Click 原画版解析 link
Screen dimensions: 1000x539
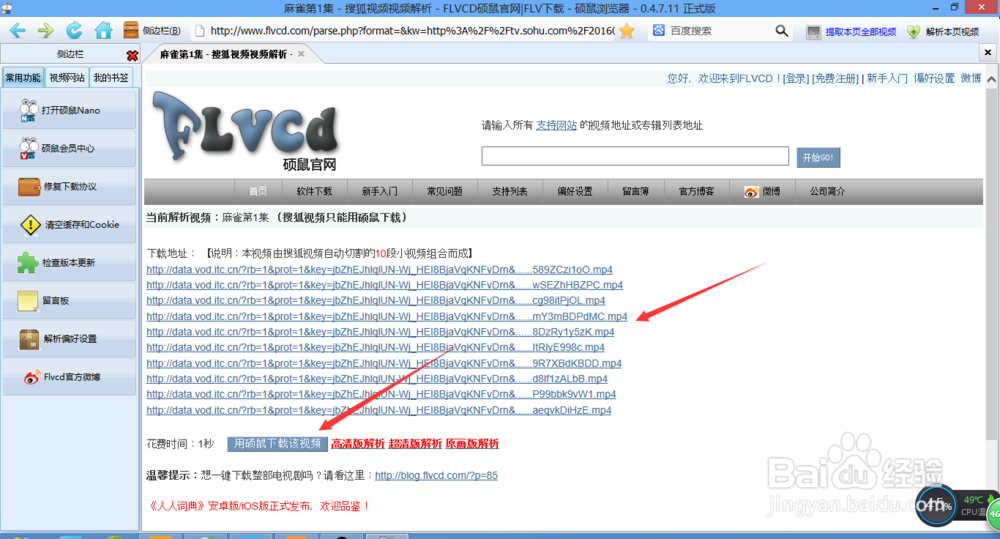[x=472, y=444]
